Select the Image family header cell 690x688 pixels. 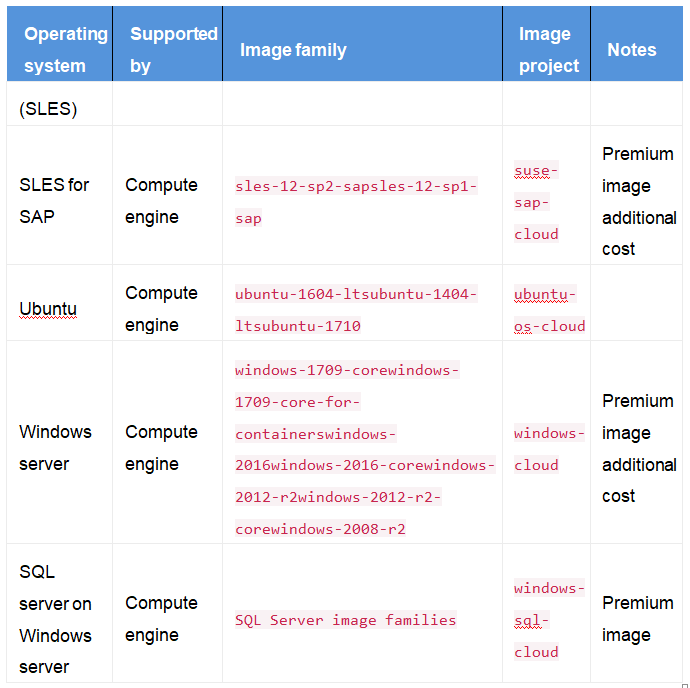click(293, 49)
